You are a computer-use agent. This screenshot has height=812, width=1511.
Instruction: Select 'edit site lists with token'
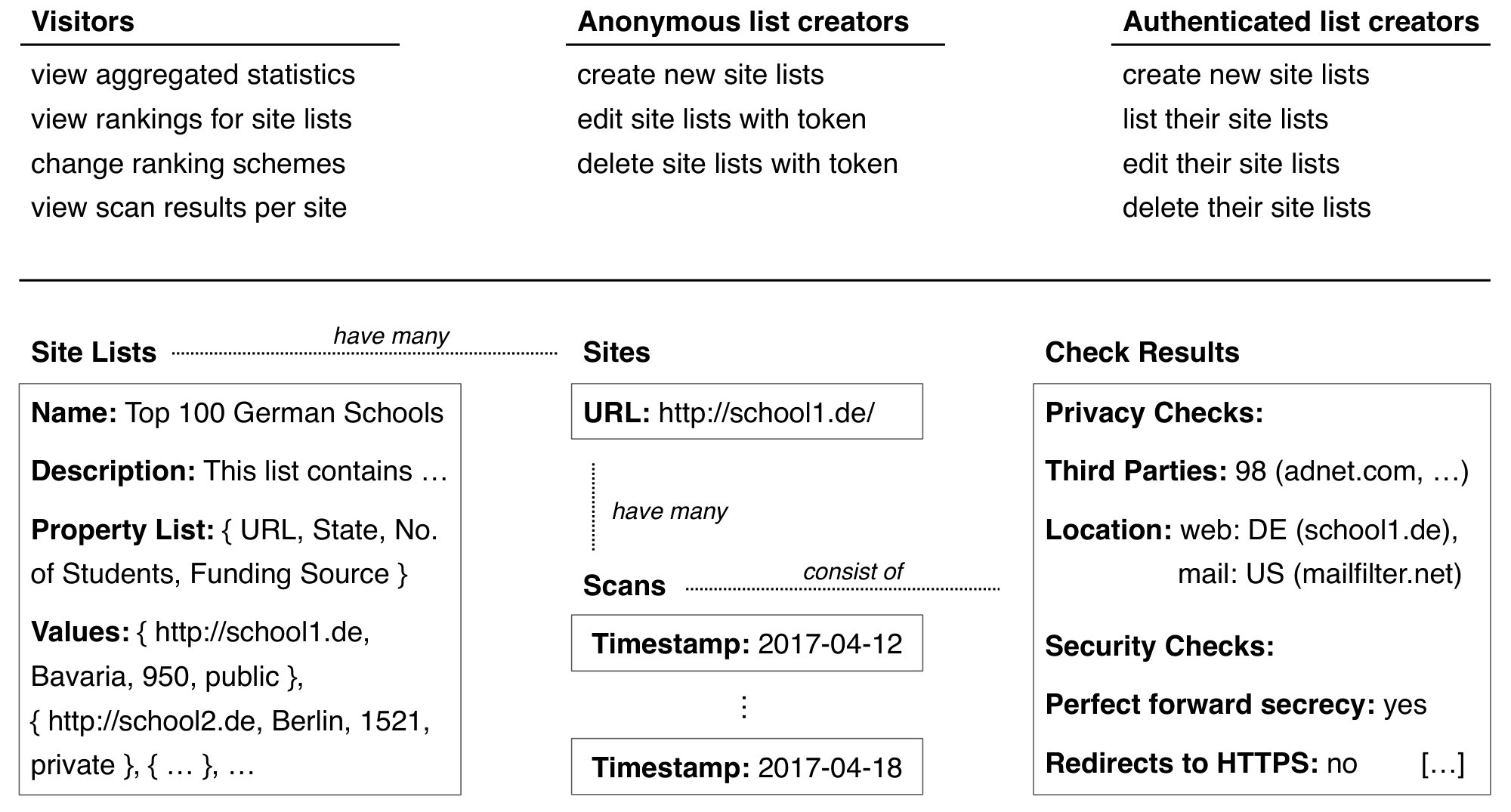click(x=722, y=119)
